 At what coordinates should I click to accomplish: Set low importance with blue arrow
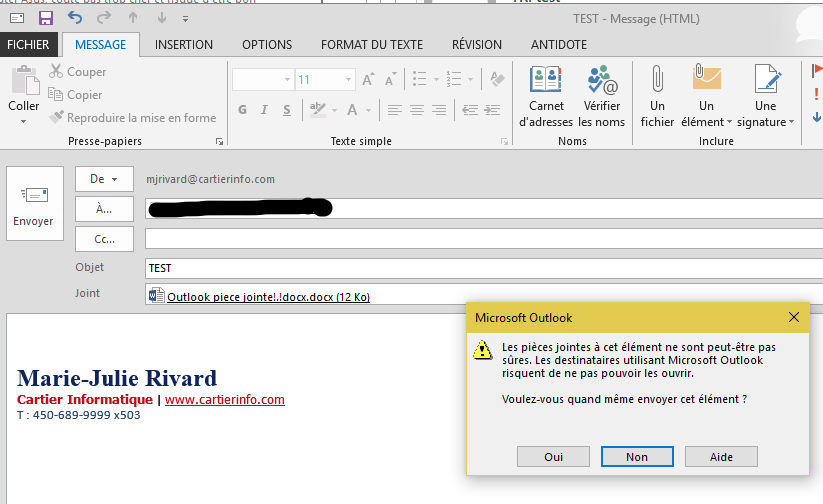[817, 117]
